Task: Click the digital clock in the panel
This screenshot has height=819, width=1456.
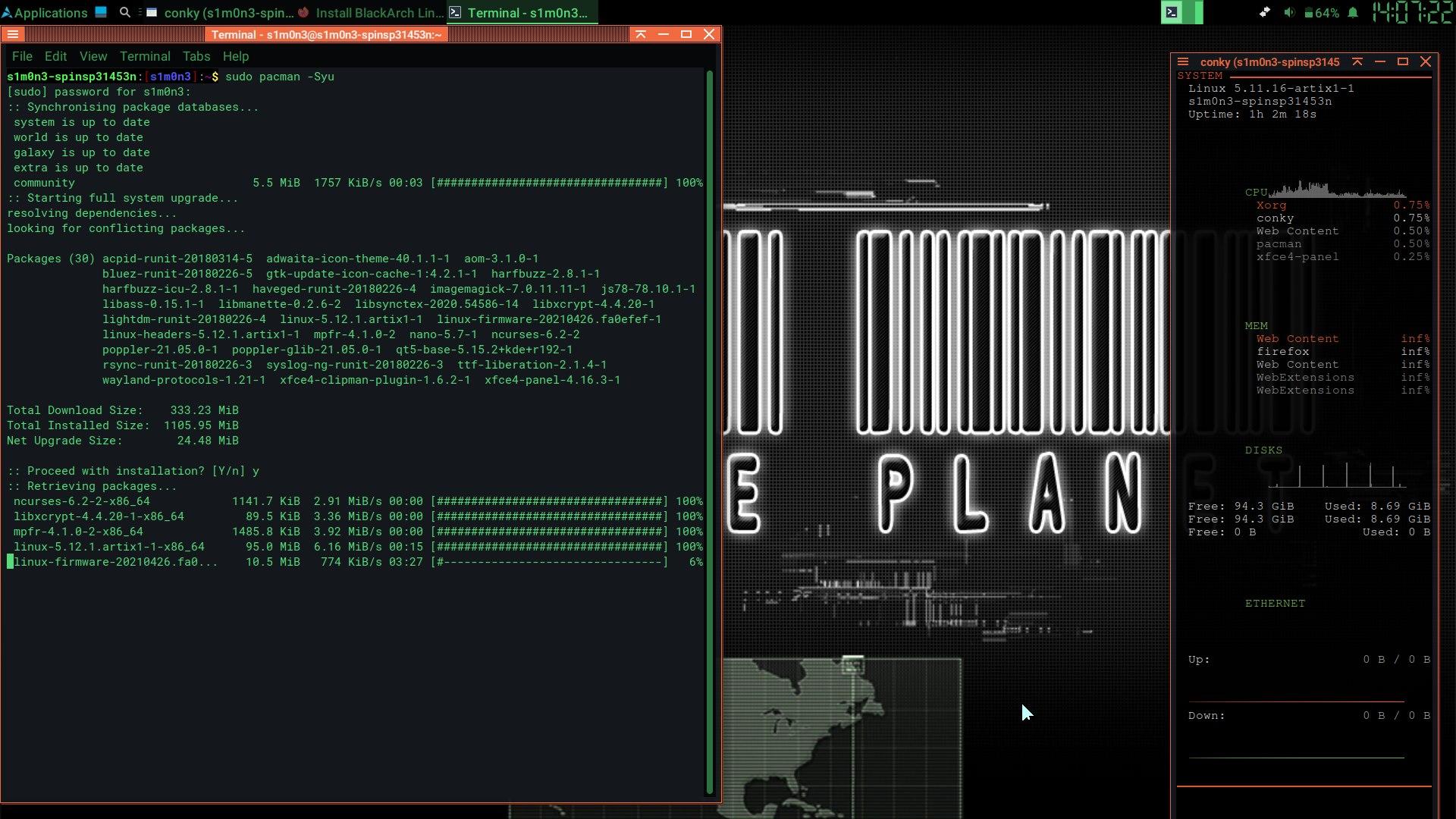Action: click(x=1412, y=13)
